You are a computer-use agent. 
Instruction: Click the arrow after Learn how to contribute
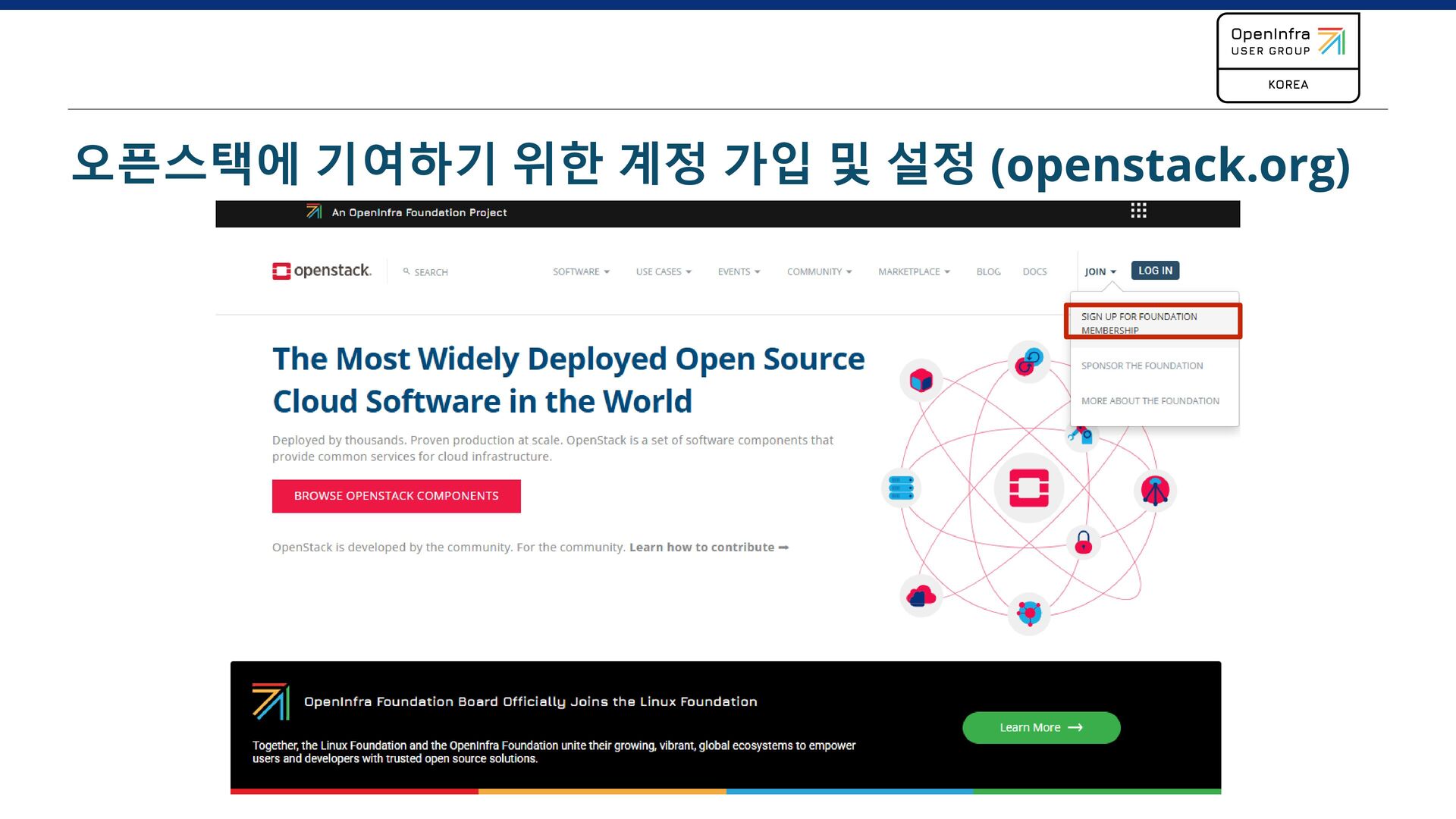click(783, 548)
